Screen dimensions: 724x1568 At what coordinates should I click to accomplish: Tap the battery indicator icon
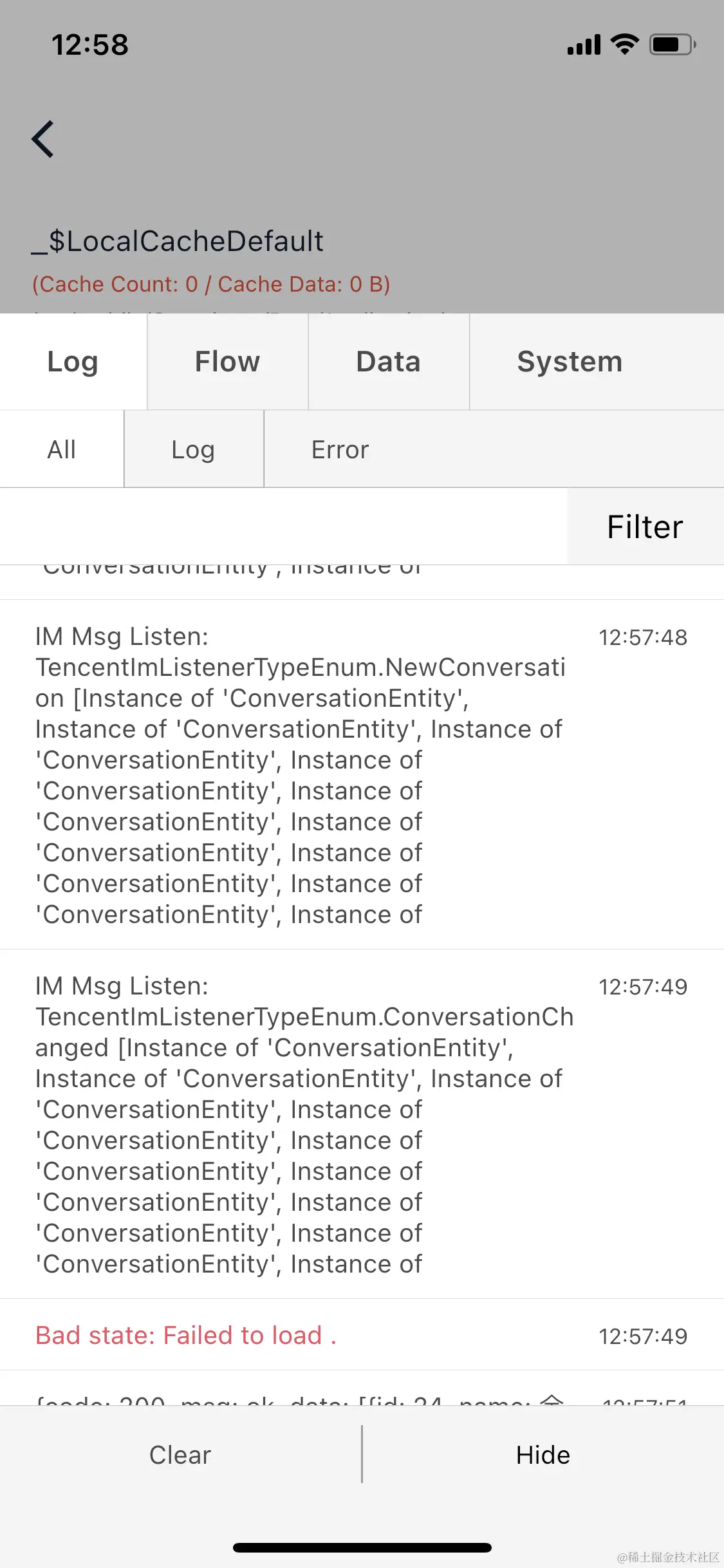(673, 44)
